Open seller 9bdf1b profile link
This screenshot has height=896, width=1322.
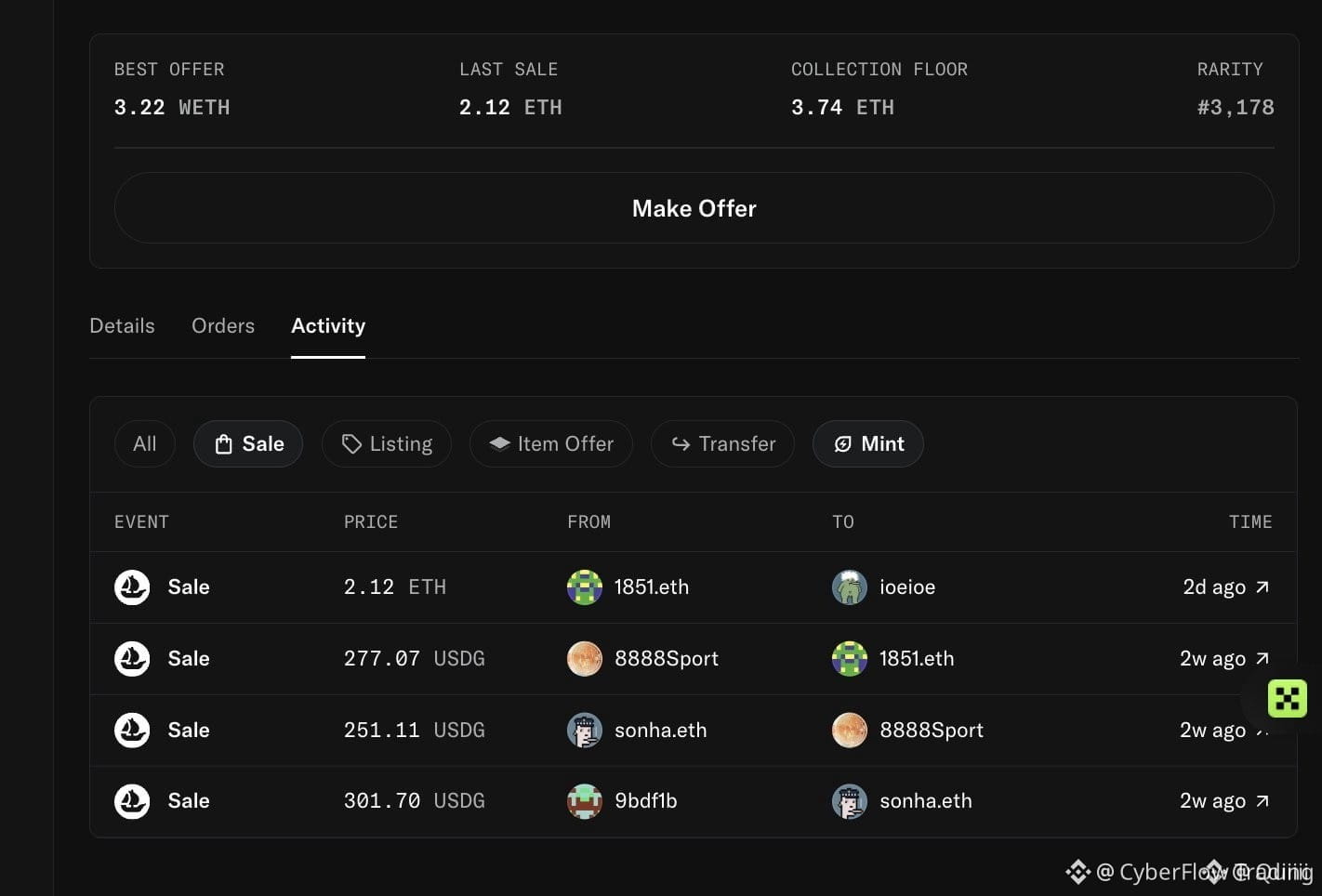click(x=646, y=801)
